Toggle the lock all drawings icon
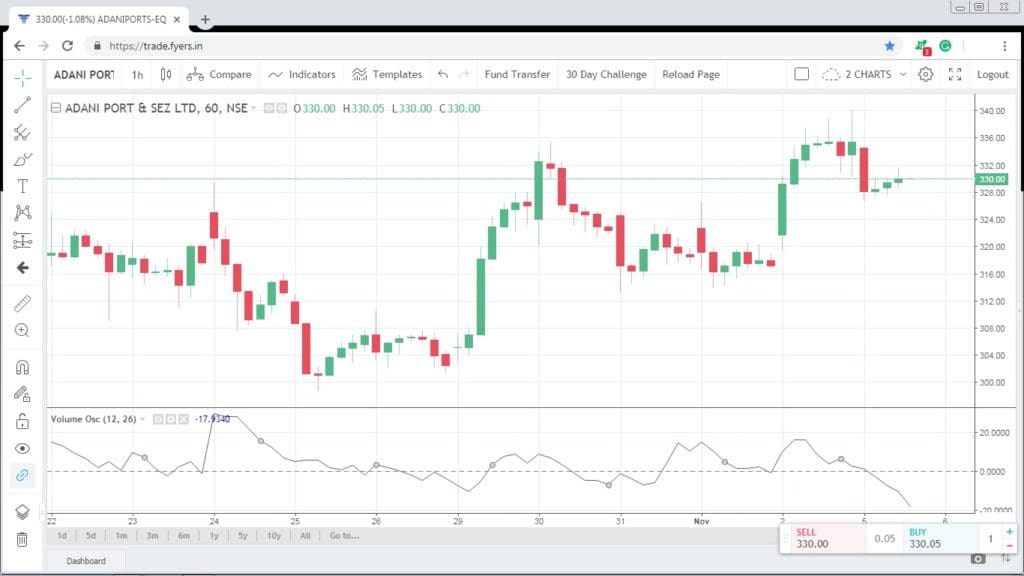This screenshot has height=576, width=1024. pos(22,422)
